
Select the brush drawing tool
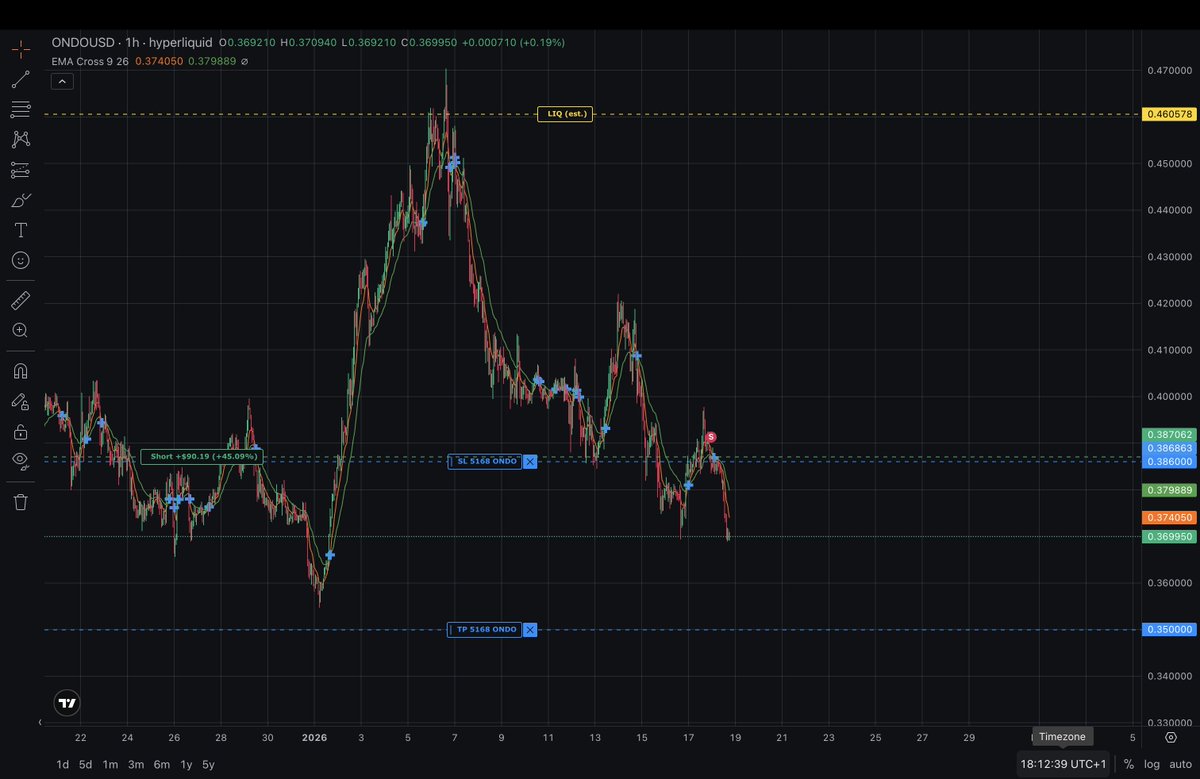(x=20, y=200)
